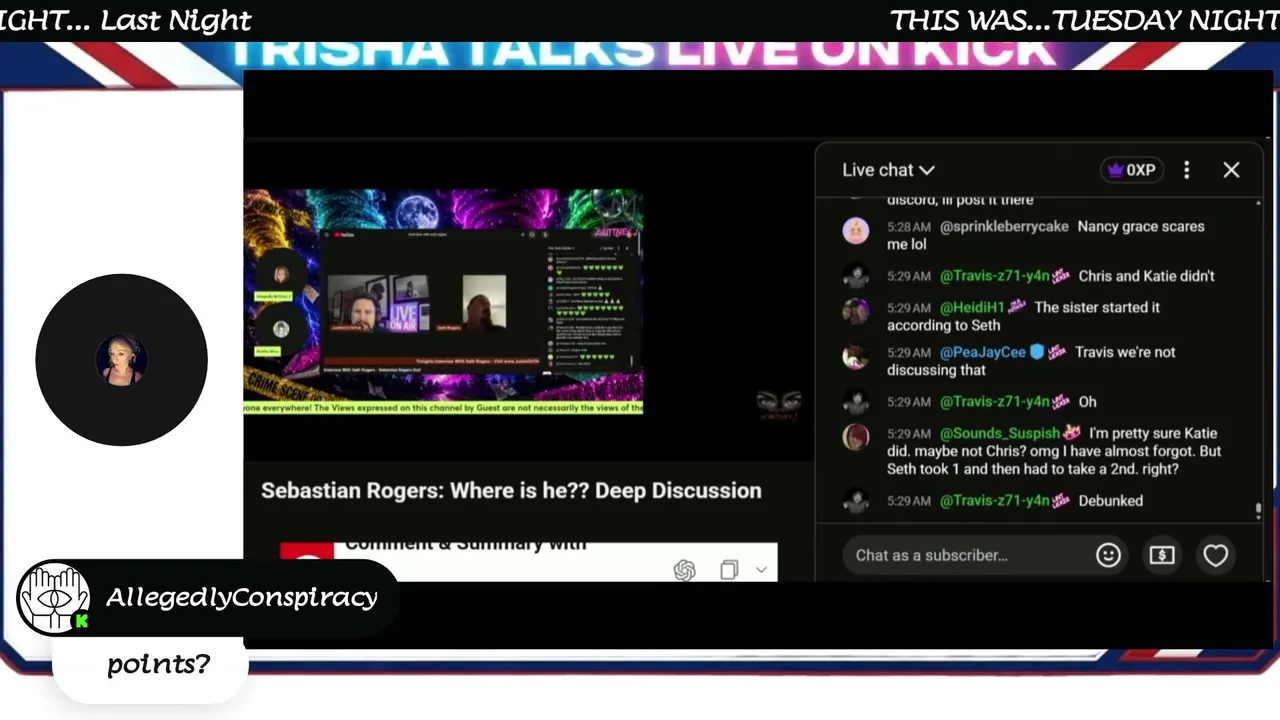
Task: Click the heart reaction icon
Action: [1215, 555]
